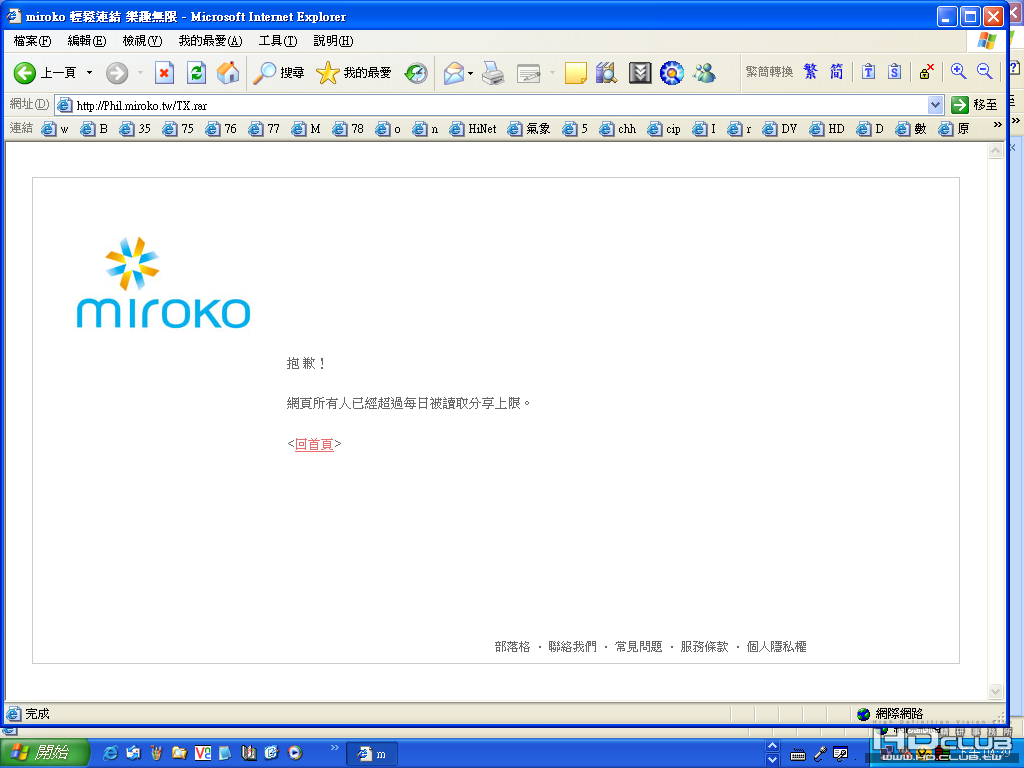The height and width of the screenshot is (768, 1024).
Task: Open the 常見問題 footer link
Action: pos(638,647)
